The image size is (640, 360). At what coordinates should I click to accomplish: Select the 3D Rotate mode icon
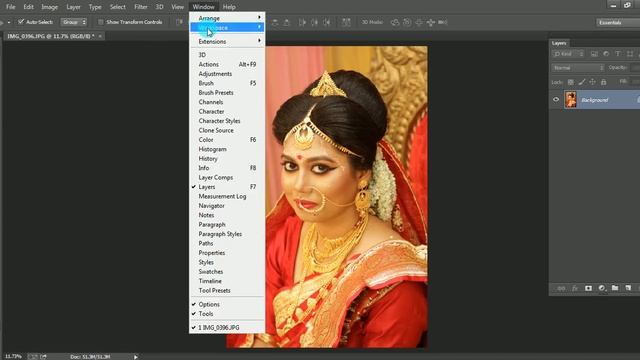pyautogui.click(x=395, y=22)
